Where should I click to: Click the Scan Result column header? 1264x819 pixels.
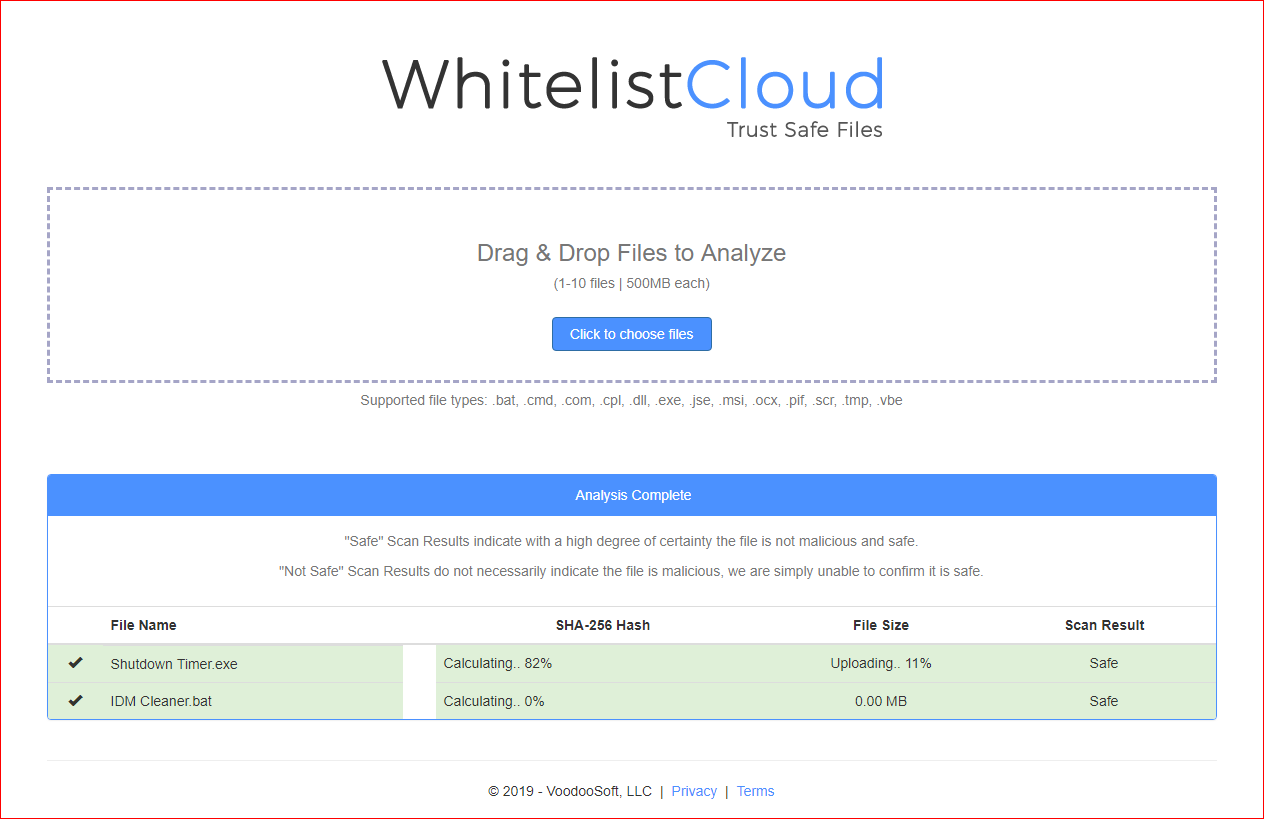tap(1105, 625)
